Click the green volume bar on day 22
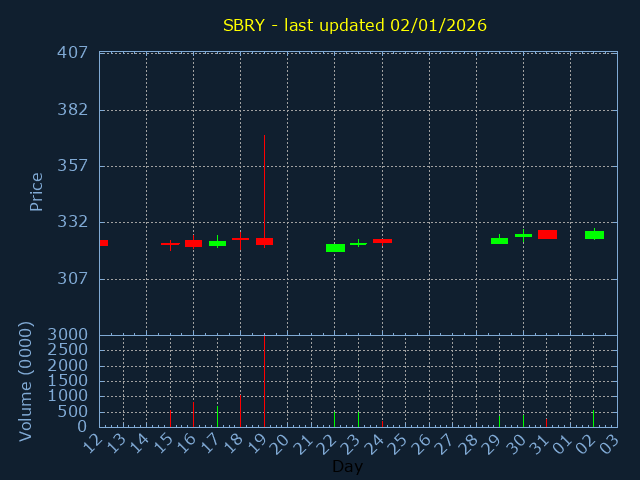640x480 pixels. (x=335, y=418)
